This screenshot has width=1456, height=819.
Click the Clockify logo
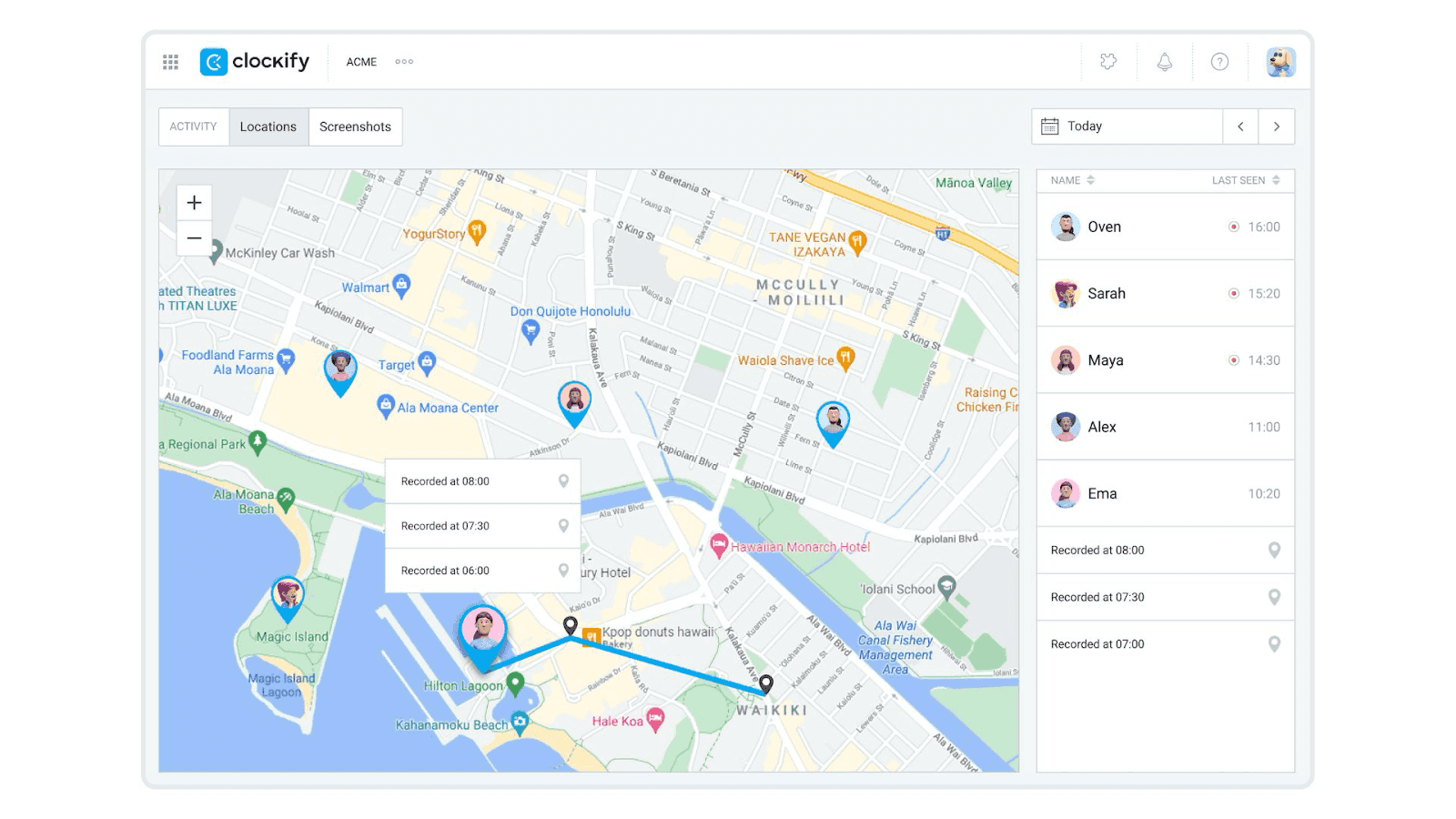255,61
